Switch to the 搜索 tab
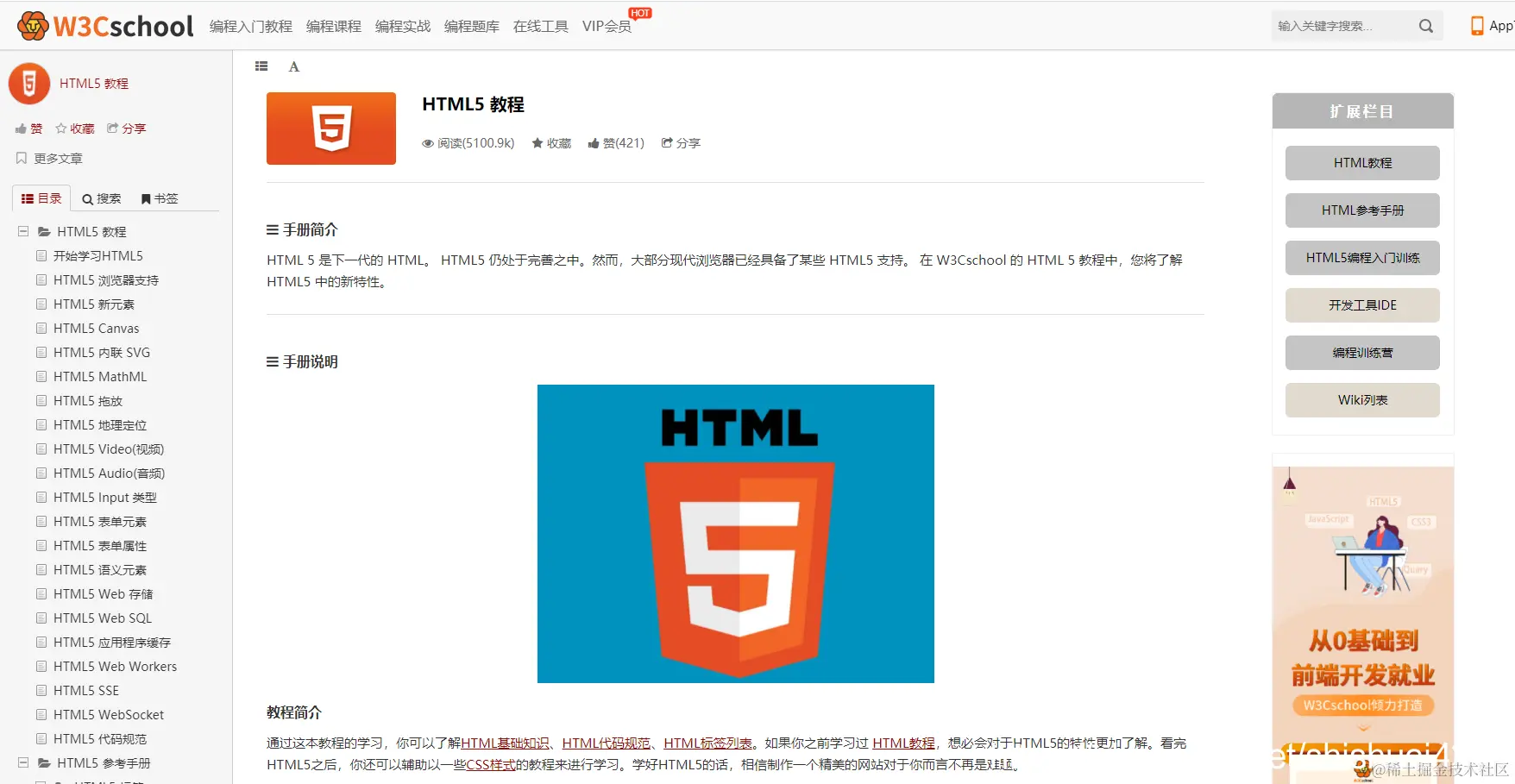This screenshot has height=784, width=1515. (x=101, y=198)
